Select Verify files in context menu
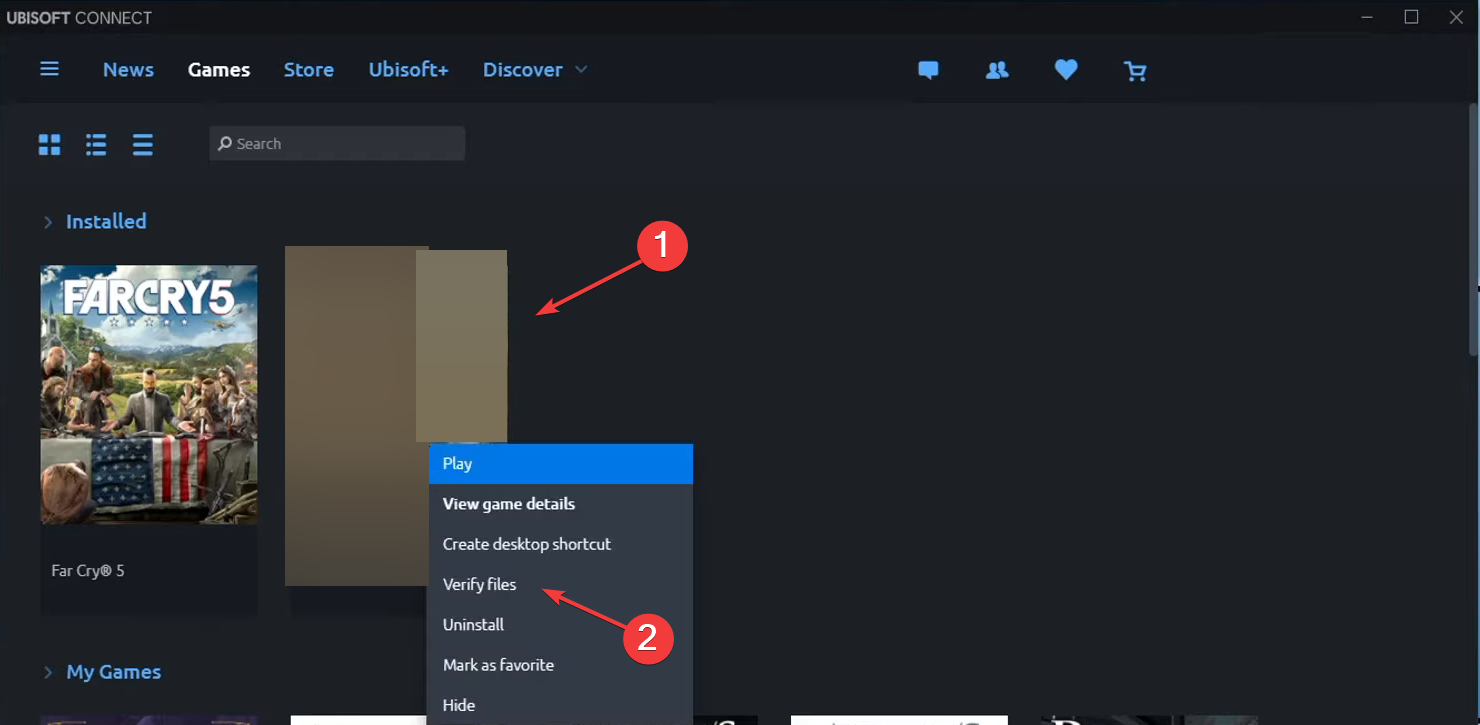1480x725 pixels. pos(560,584)
